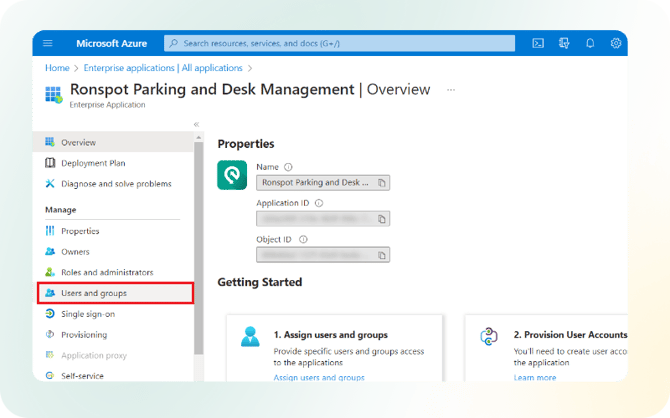The image size is (670, 418).
Task: Open the portal settings gear
Action: [616, 43]
